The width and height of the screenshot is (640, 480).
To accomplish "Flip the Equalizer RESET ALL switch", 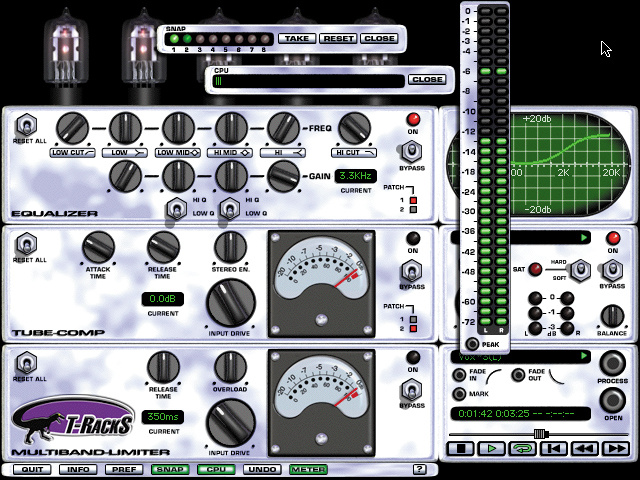I will click(x=27, y=125).
